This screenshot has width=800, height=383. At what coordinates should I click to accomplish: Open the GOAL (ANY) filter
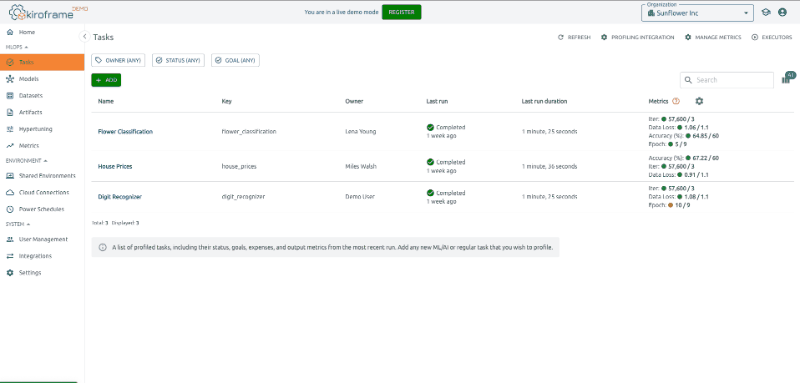pos(235,60)
